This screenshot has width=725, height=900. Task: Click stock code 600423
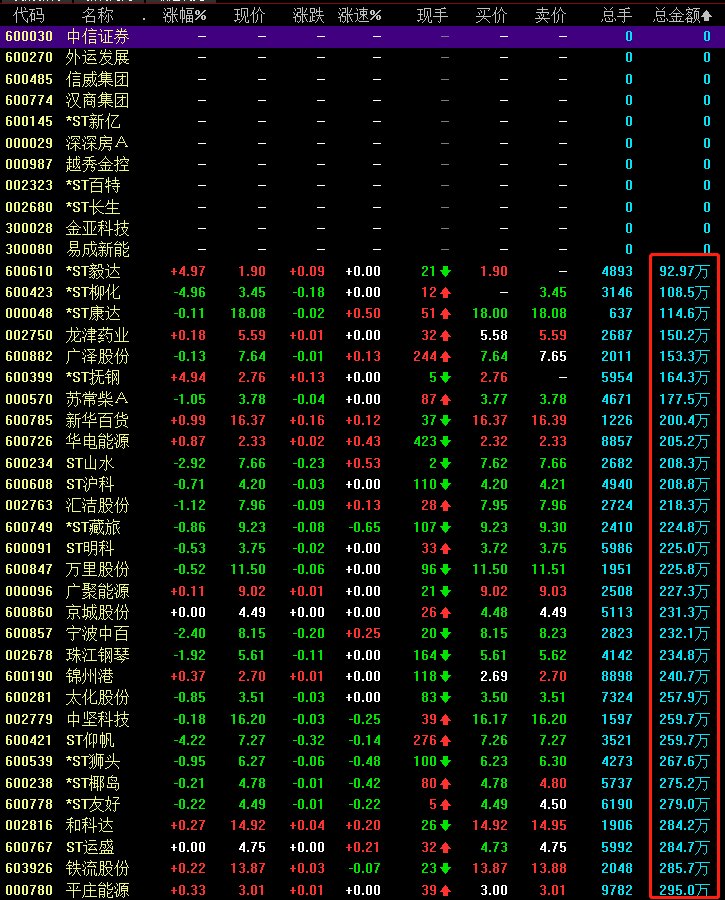point(29,292)
